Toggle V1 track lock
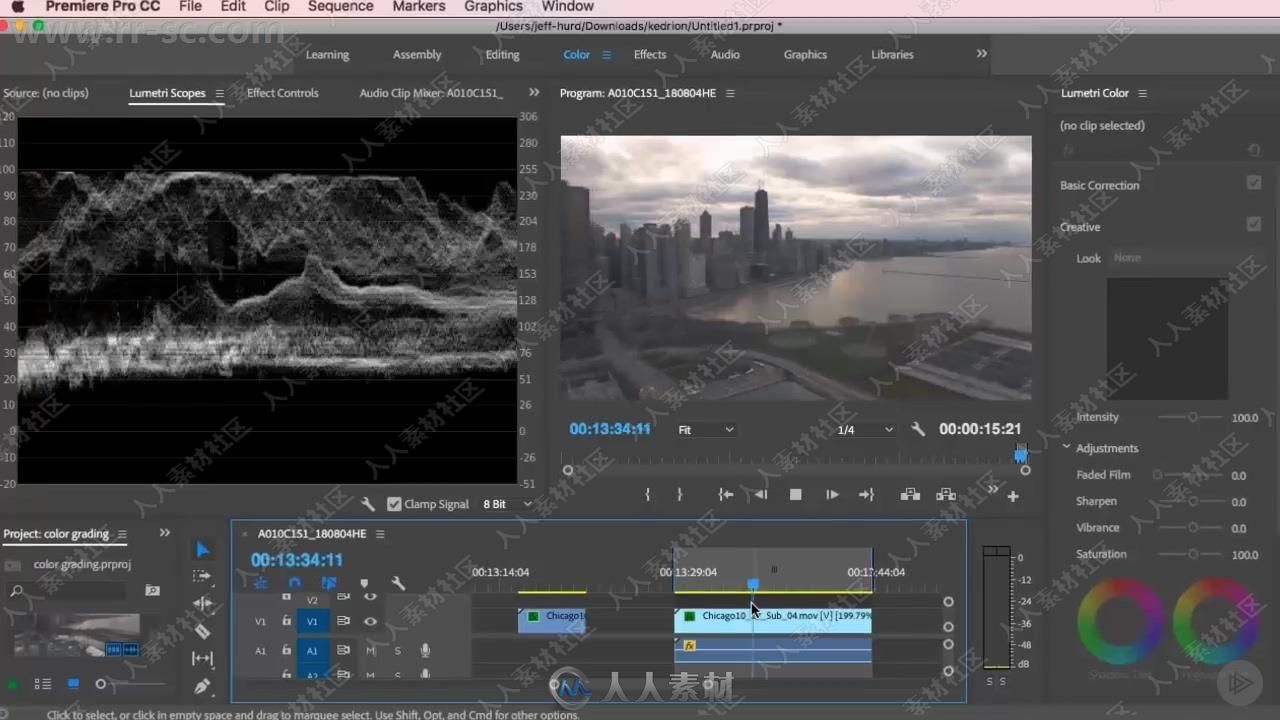 (286, 621)
